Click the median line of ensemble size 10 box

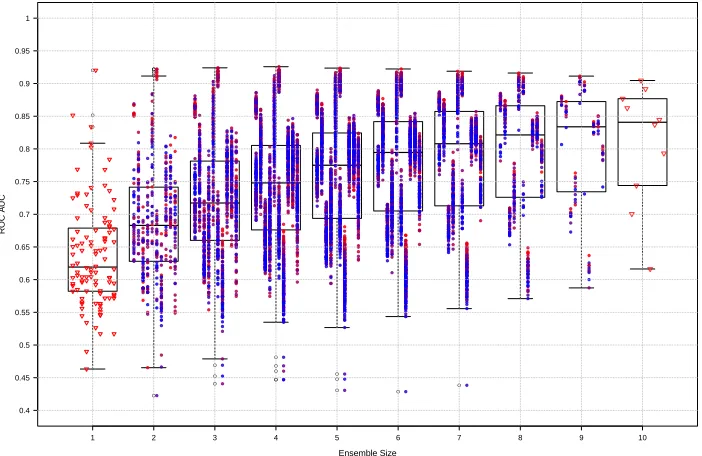[x=642, y=122]
